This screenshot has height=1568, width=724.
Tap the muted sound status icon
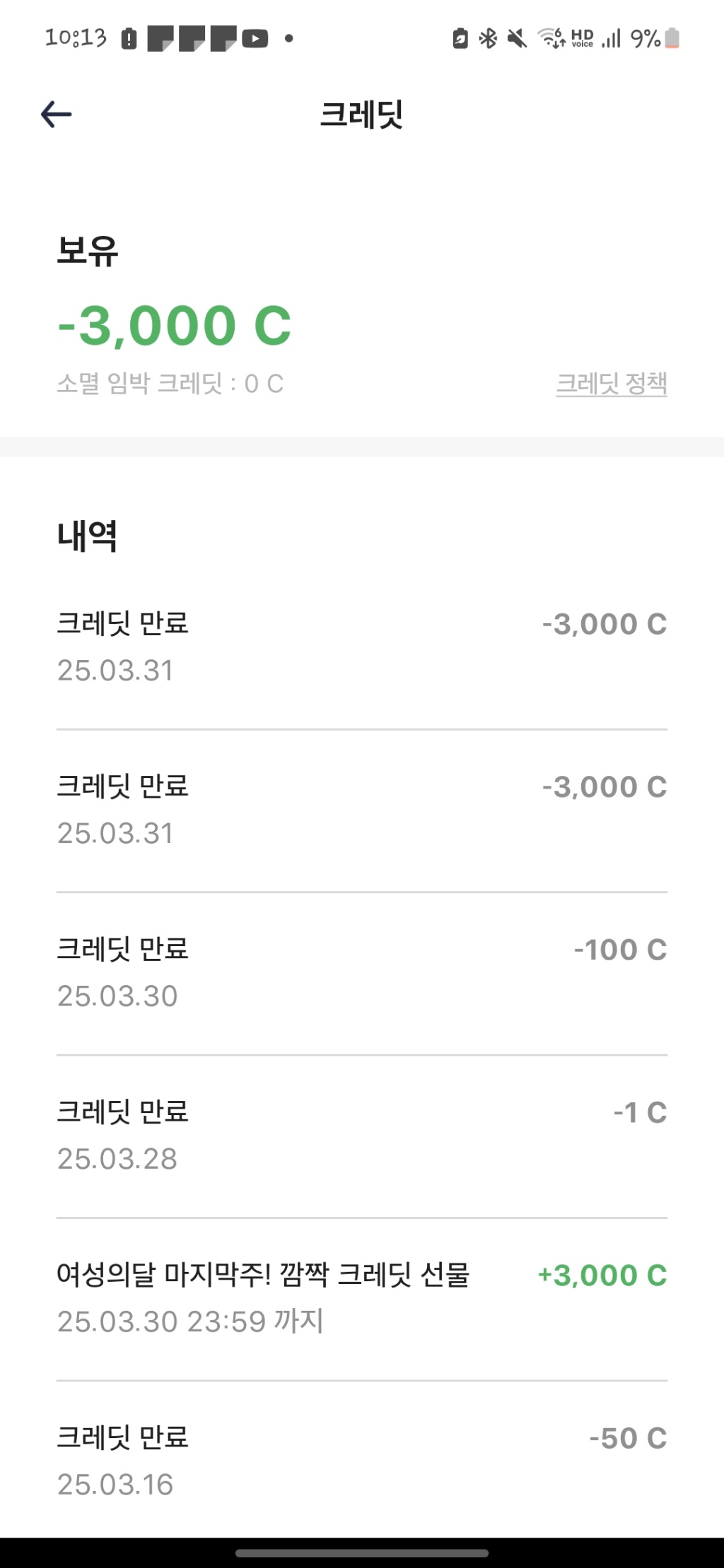click(518, 38)
